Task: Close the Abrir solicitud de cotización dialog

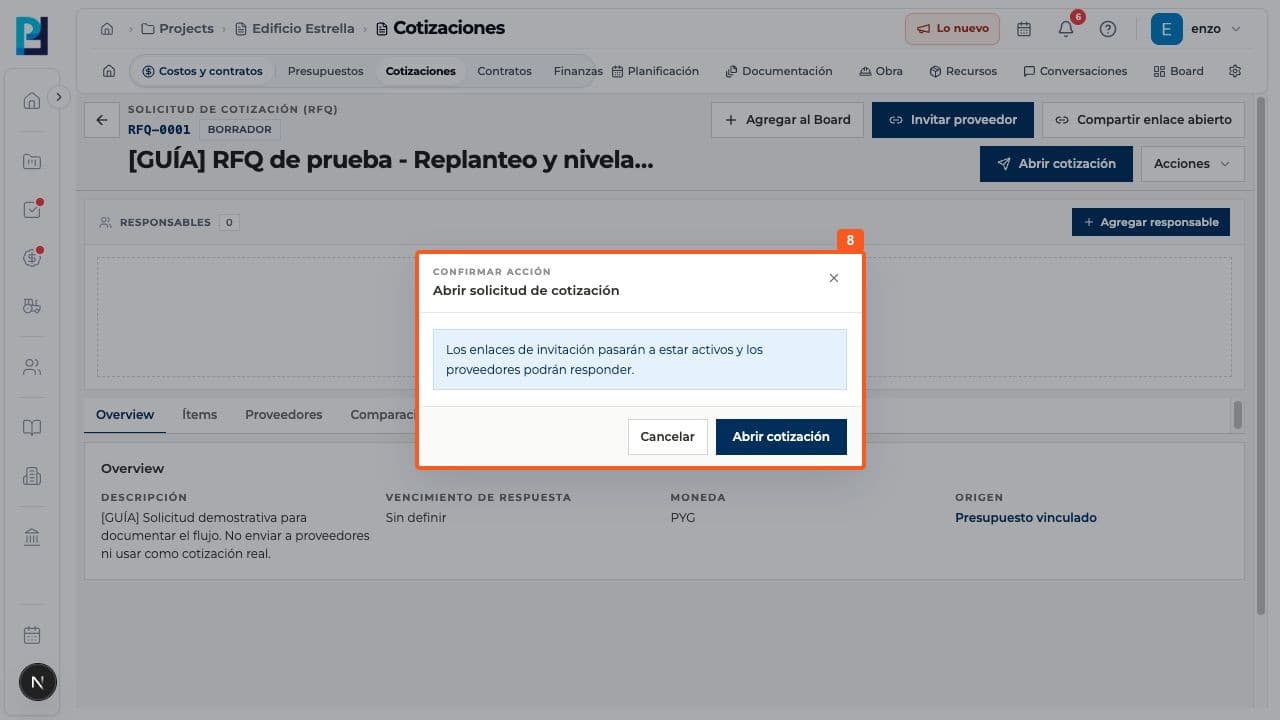Action: [x=834, y=278]
